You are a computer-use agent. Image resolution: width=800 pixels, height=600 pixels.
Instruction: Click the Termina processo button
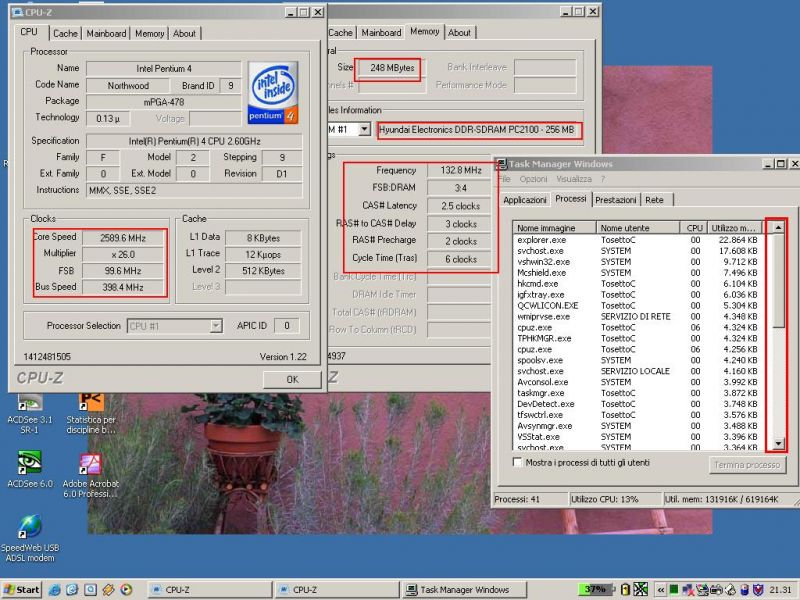coord(747,465)
